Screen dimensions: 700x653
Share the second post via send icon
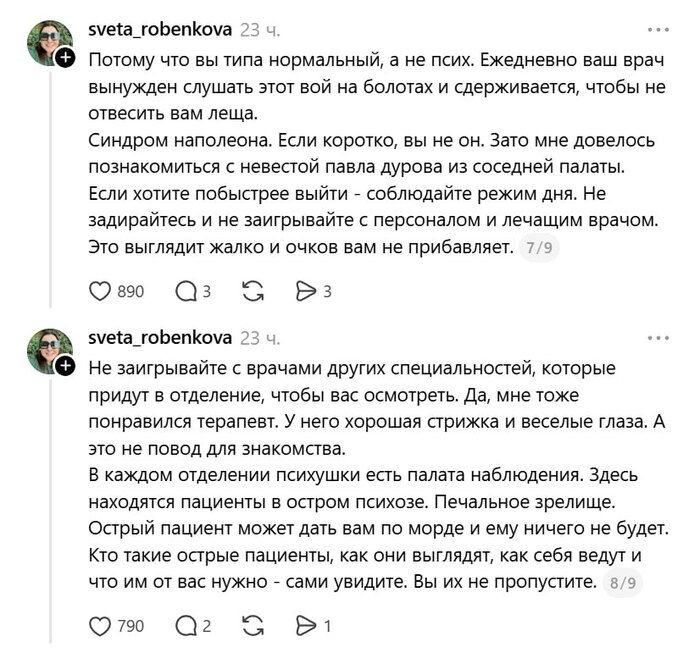(x=306, y=626)
